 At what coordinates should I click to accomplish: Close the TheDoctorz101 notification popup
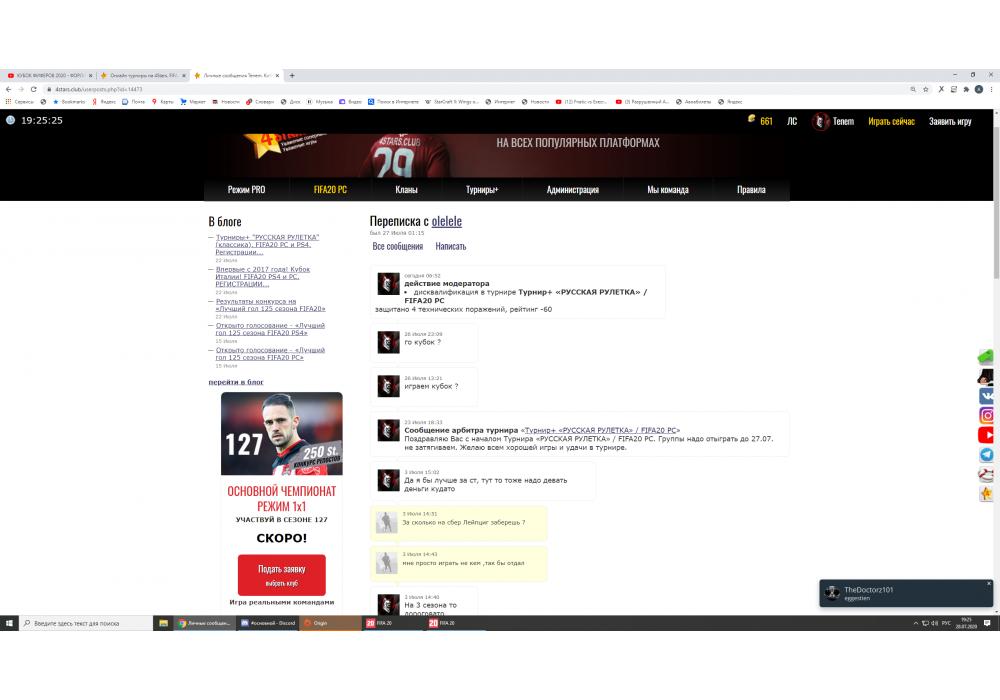point(989,583)
